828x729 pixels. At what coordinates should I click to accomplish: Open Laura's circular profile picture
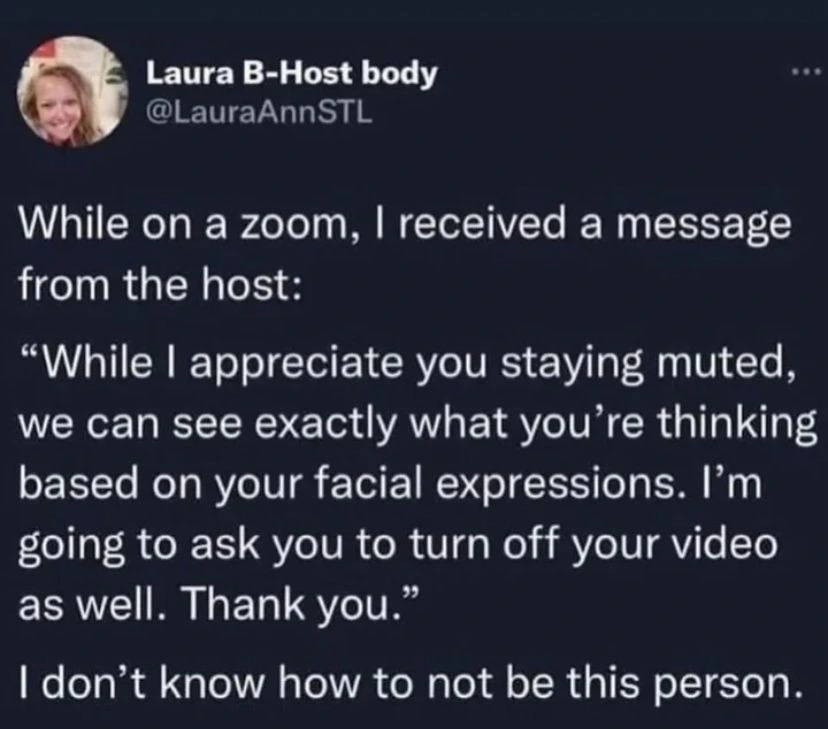click(x=71, y=91)
